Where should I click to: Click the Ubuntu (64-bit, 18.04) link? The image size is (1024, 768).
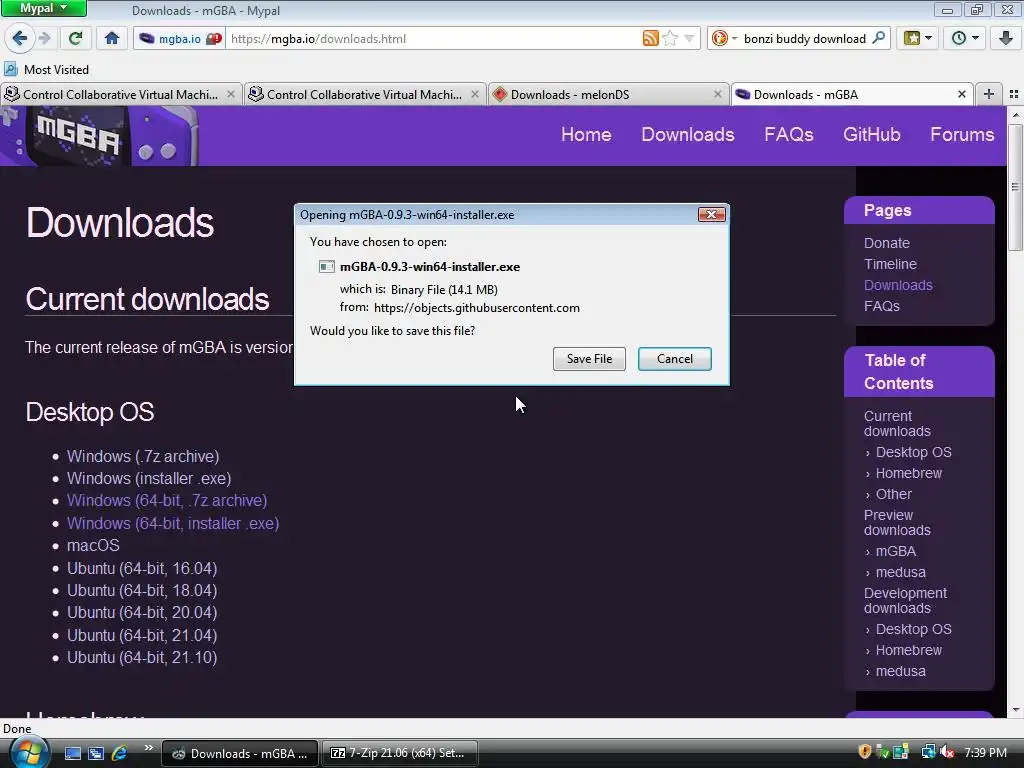click(142, 590)
